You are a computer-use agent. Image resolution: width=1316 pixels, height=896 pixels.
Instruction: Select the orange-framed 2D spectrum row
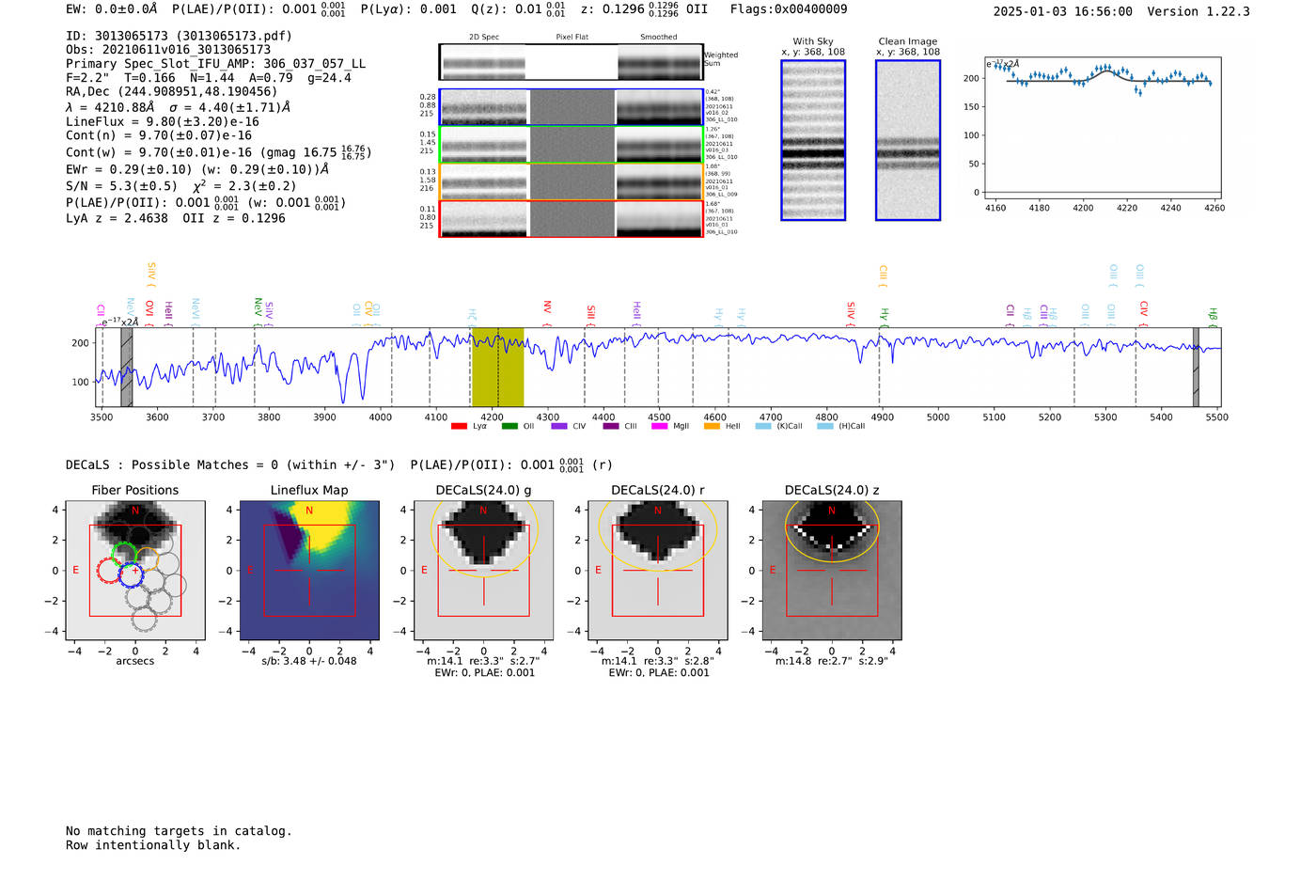572,181
